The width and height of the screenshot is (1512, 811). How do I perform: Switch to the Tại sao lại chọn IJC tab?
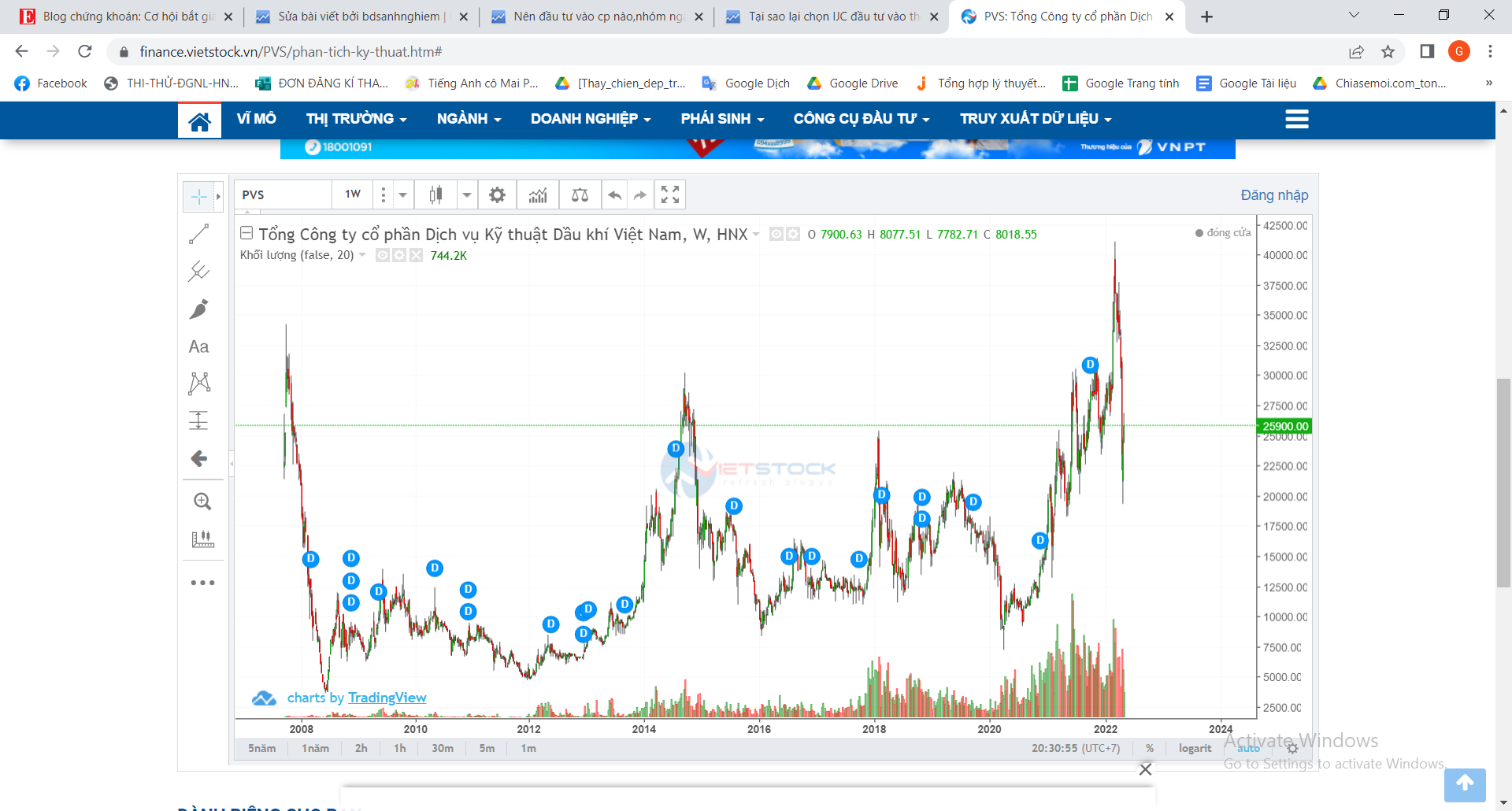[x=832, y=17]
